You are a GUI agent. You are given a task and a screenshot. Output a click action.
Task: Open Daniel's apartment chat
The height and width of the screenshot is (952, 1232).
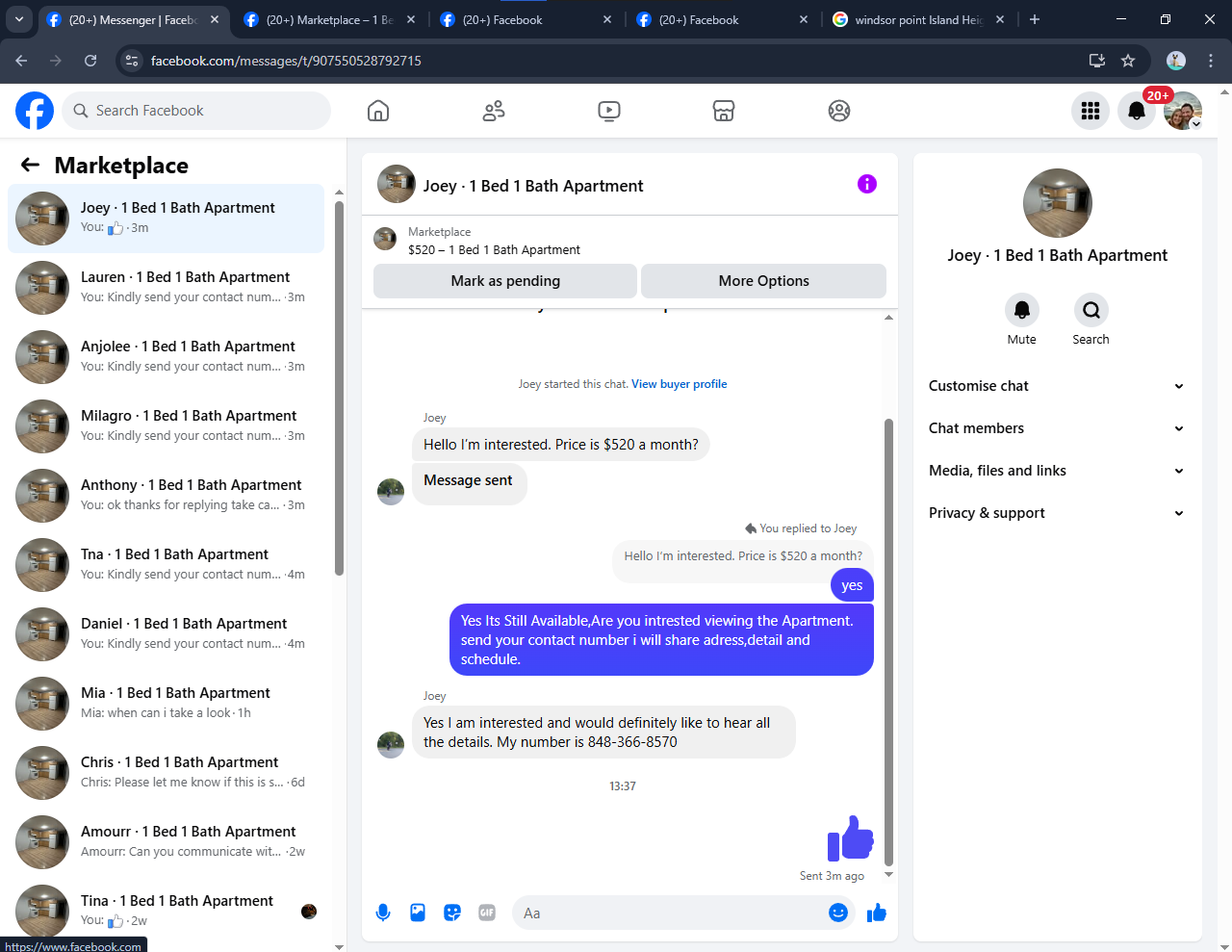(x=167, y=634)
